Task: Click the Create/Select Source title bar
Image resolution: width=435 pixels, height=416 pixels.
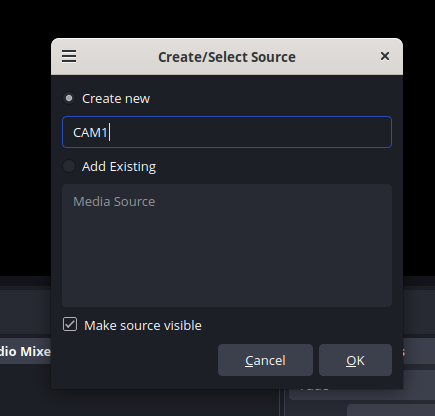Action: [x=227, y=57]
